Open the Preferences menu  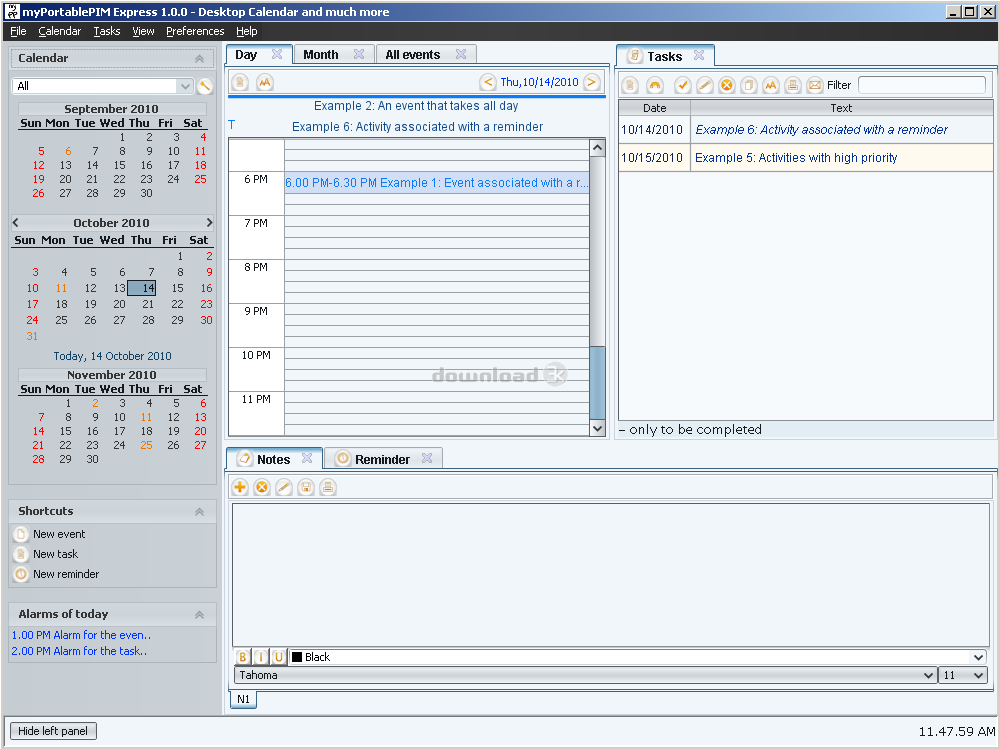195,31
